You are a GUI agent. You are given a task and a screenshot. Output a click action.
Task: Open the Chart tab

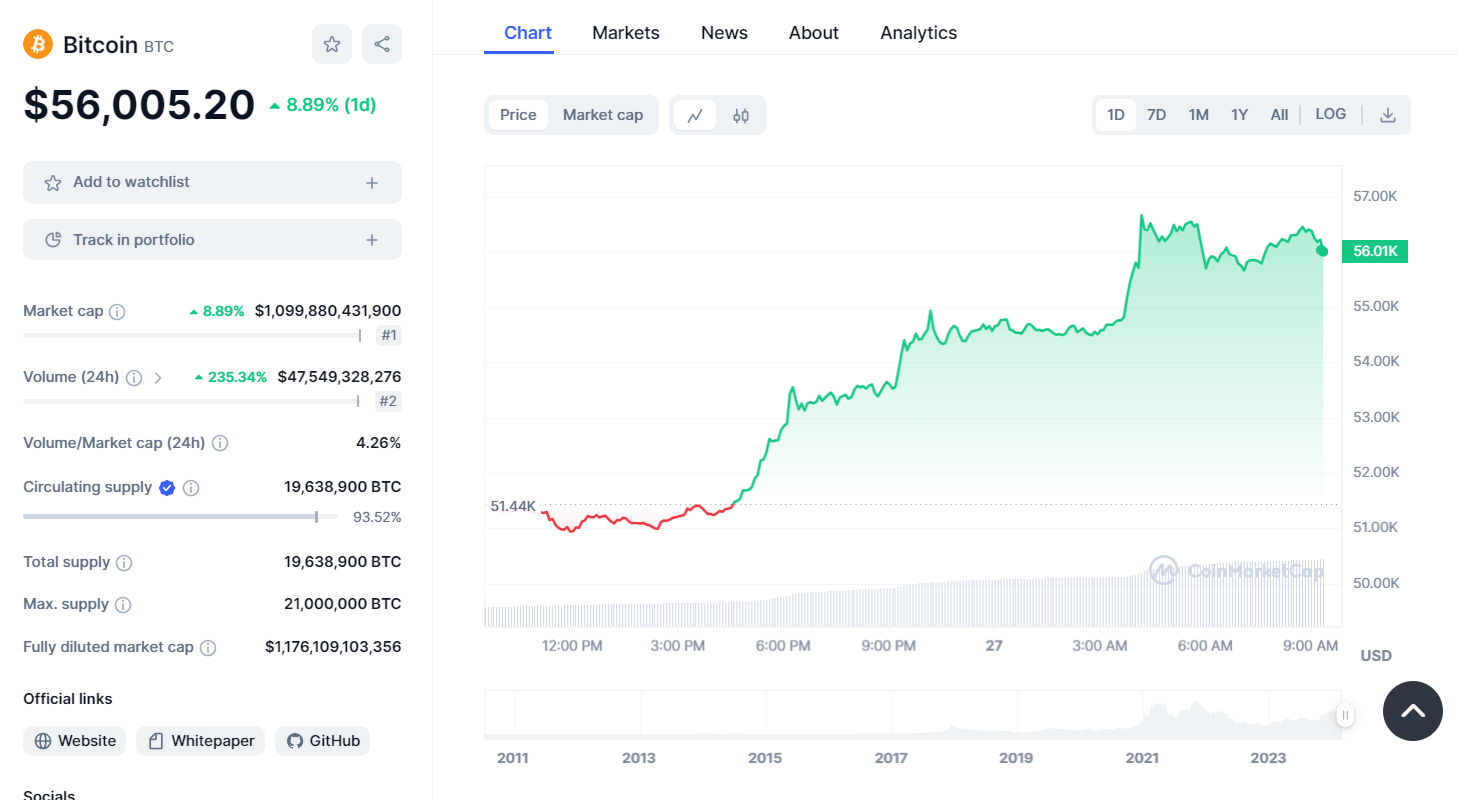click(x=528, y=33)
